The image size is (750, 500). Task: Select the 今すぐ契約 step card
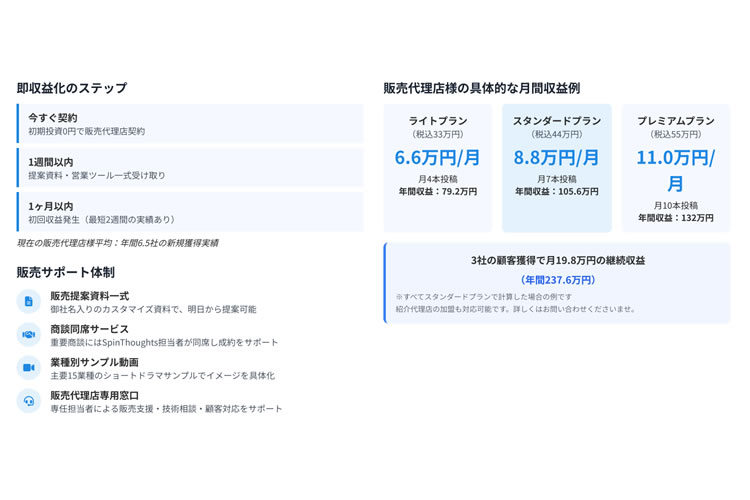point(190,123)
